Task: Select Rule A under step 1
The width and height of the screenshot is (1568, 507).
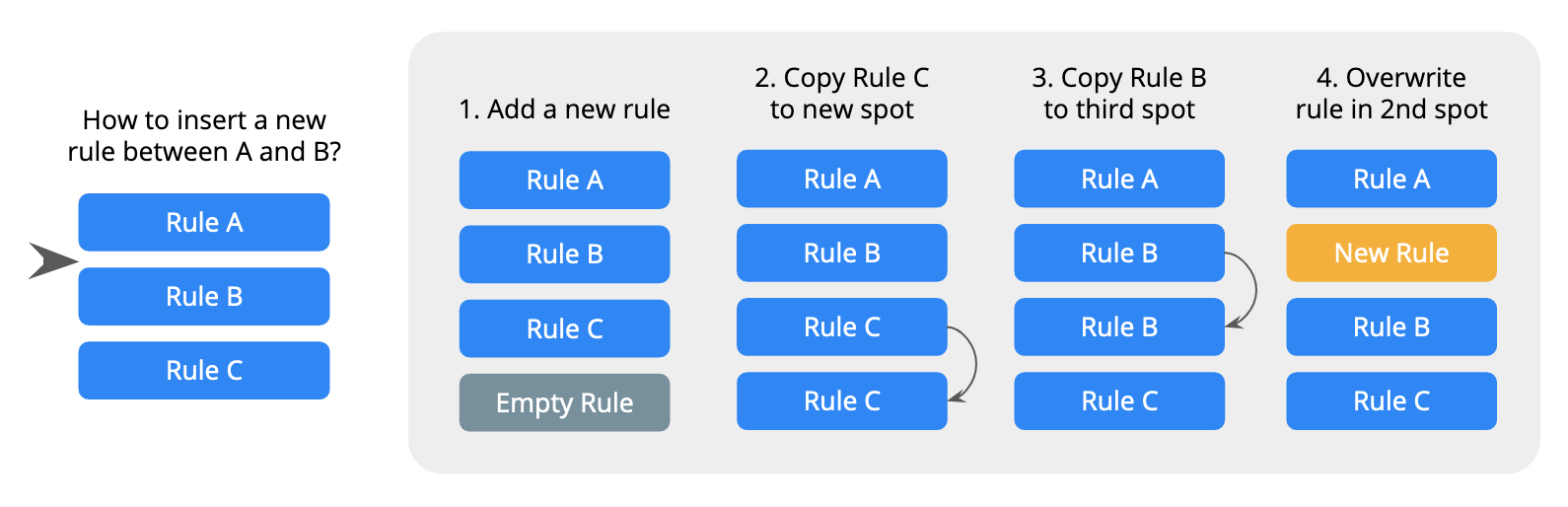Action: (x=564, y=181)
